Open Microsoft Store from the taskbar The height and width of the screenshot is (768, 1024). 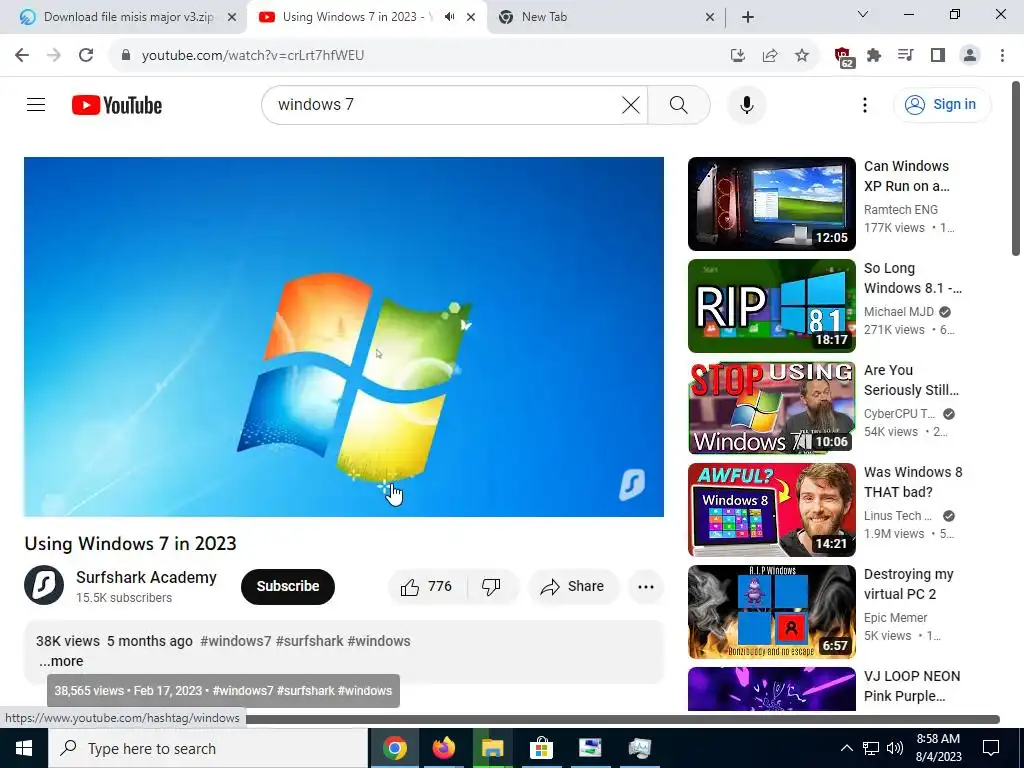[541, 748]
